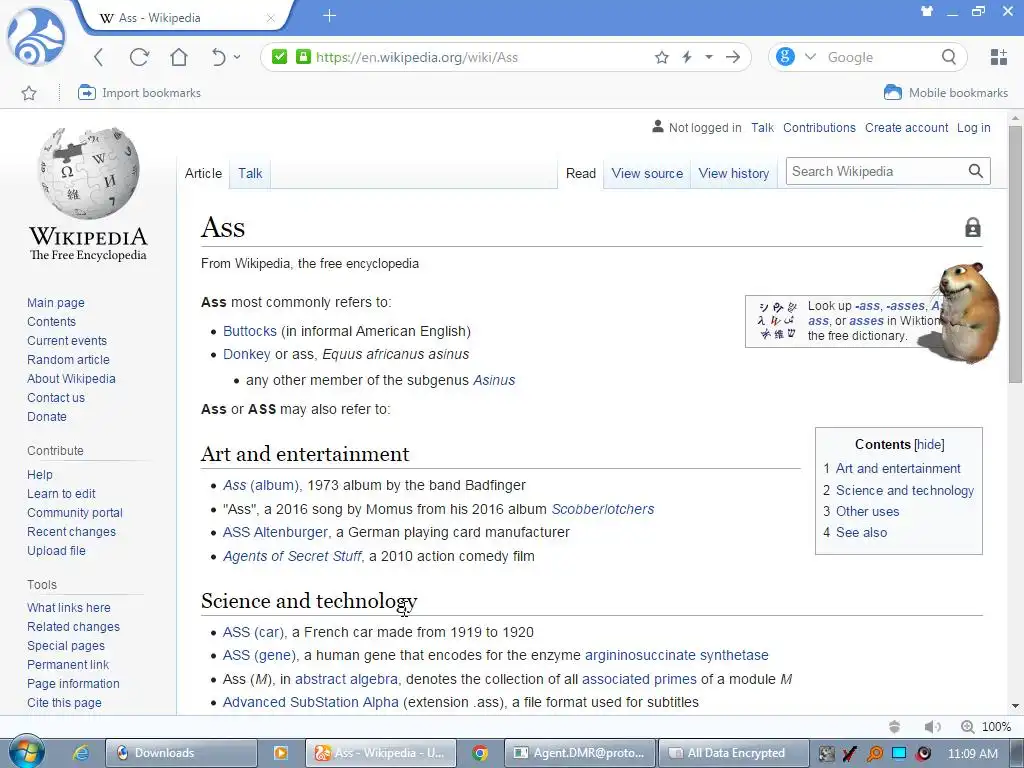Expand the address bar dropdown arrow
Screen dimensions: 1024x768
(709, 57)
